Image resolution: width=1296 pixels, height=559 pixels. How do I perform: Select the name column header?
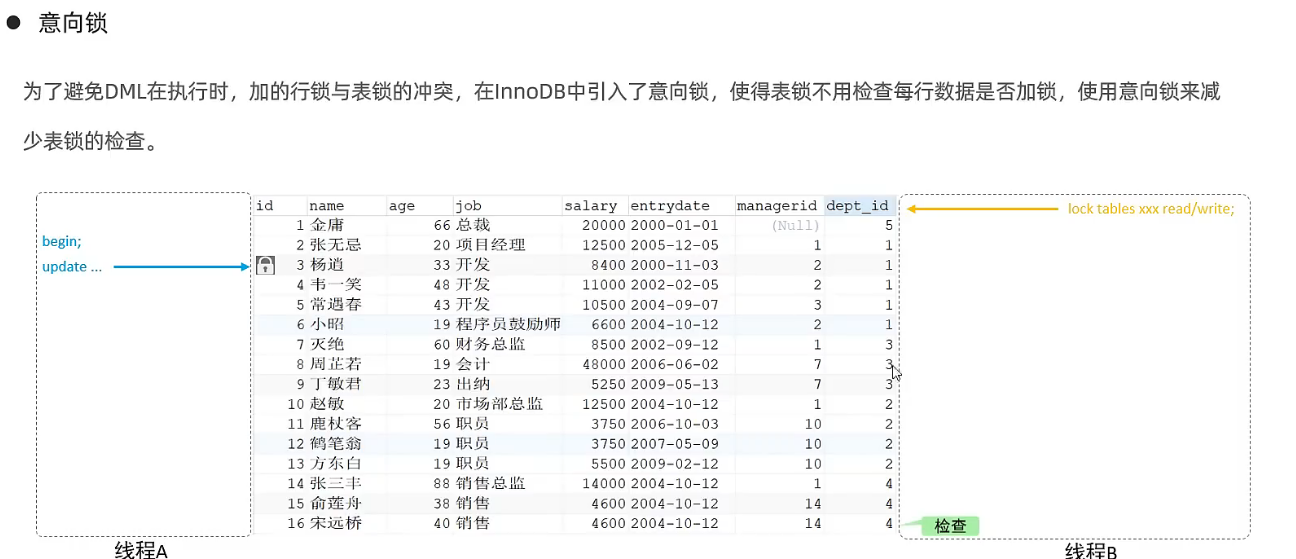point(326,206)
